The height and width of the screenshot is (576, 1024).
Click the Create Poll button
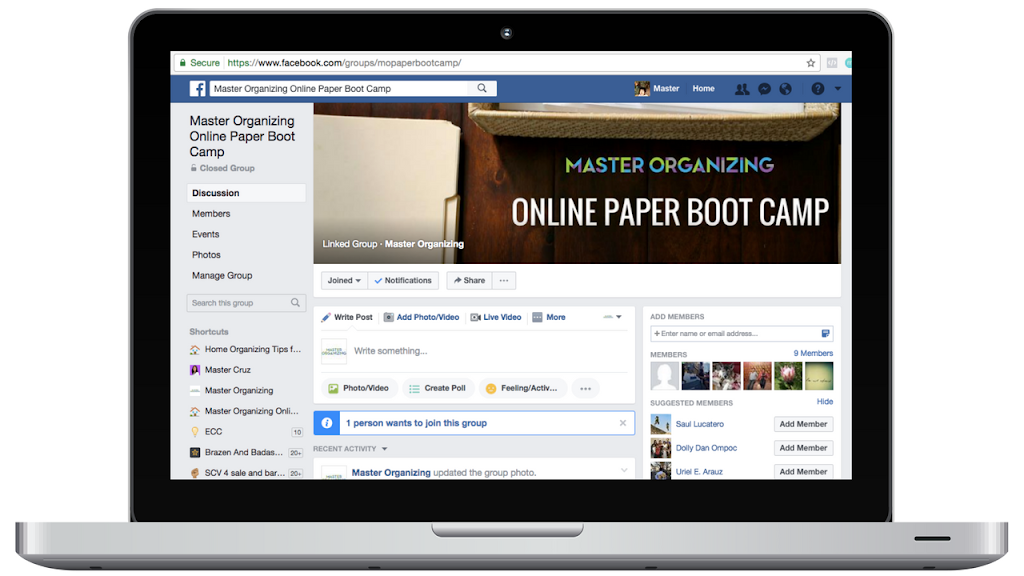point(438,388)
